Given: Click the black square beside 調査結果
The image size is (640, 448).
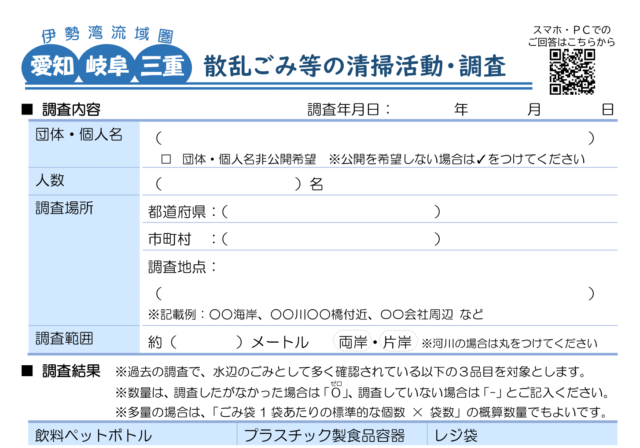Looking at the screenshot, I should (27, 372).
